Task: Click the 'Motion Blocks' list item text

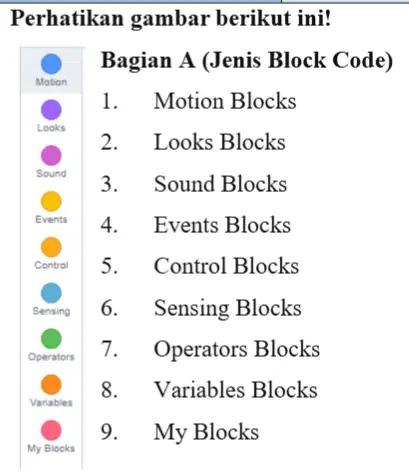Action: 225,101
